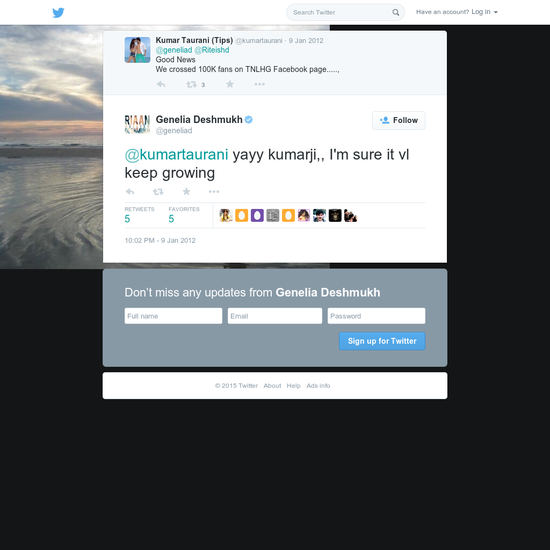Image resolution: width=550 pixels, height=550 pixels.
Task: View the 5 favorites list
Action: [184, 215]
